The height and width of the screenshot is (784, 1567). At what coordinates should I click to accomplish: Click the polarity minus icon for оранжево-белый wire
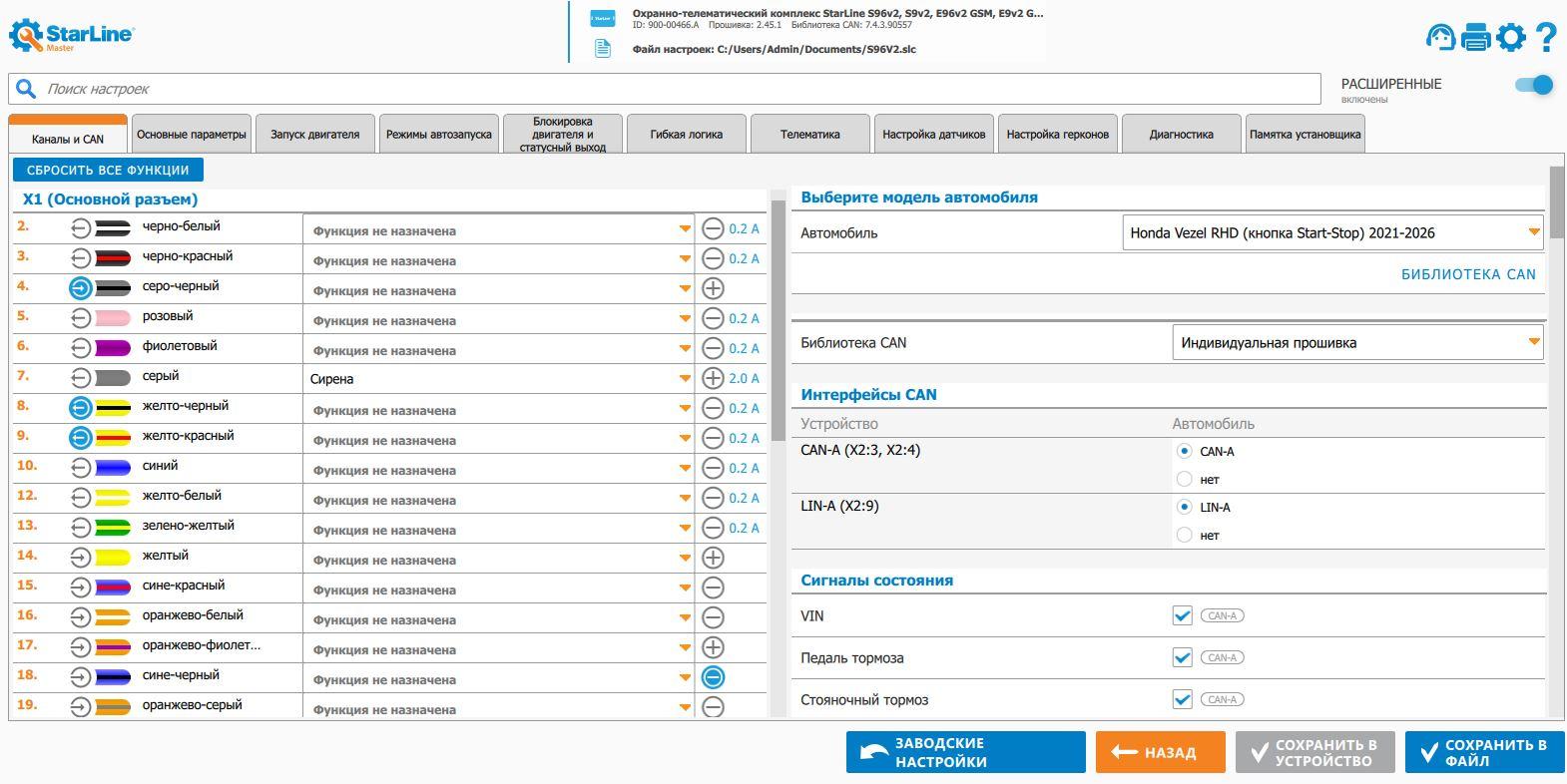click(x=713, y=617)
